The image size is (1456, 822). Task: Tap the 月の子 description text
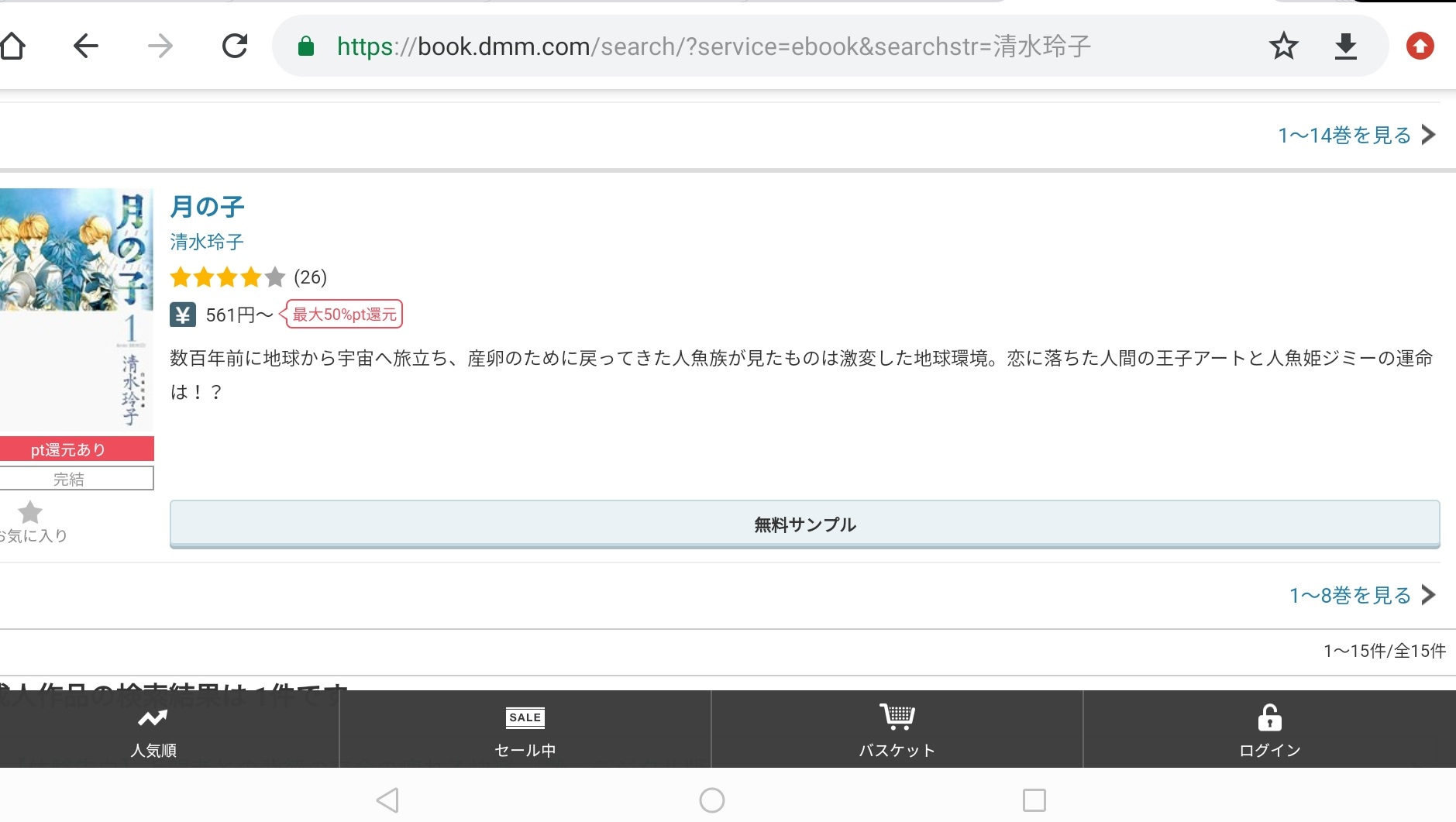pos(802,375)
